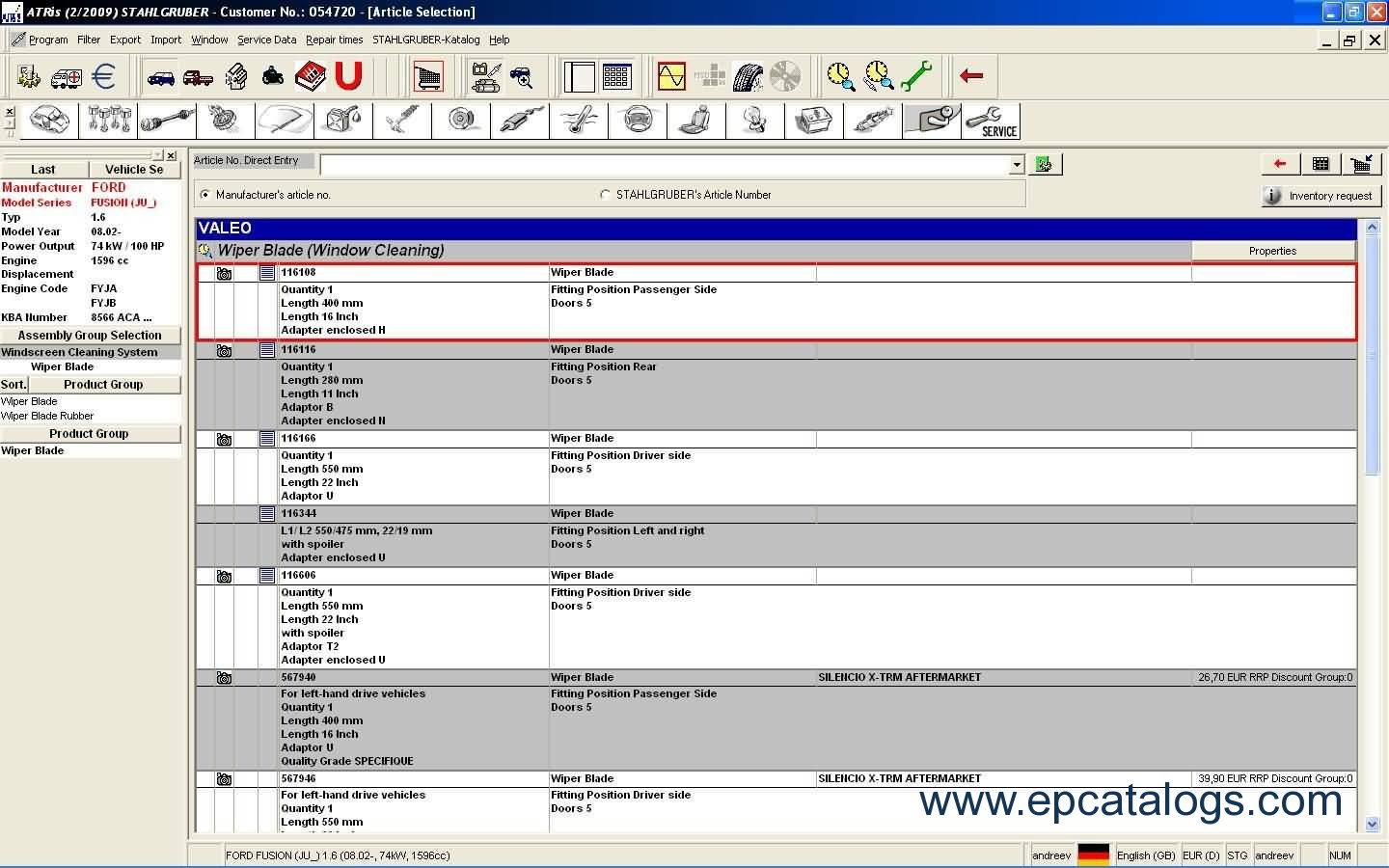The width and height of the screenshot is (1389, 868).
Task: Click English (GB) in status bar
Action: pyautogui.click(x=1146, y=855)
